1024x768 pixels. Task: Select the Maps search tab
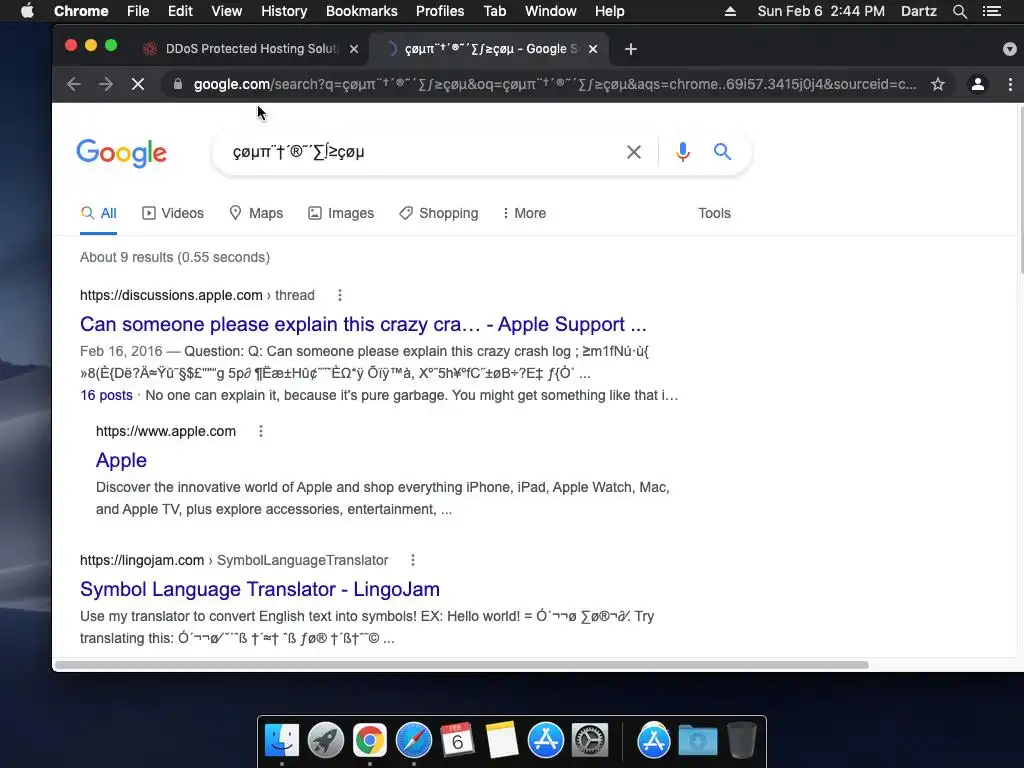tap(256, 214)
